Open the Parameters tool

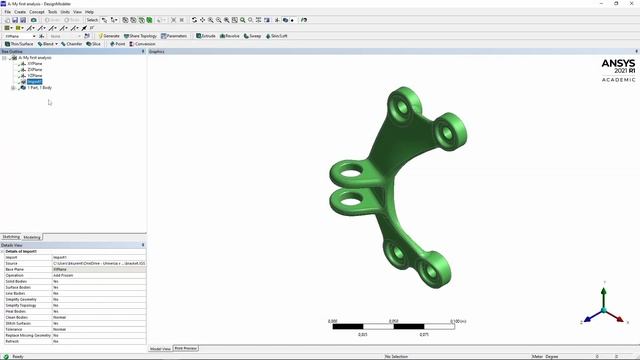pos(174,36)
